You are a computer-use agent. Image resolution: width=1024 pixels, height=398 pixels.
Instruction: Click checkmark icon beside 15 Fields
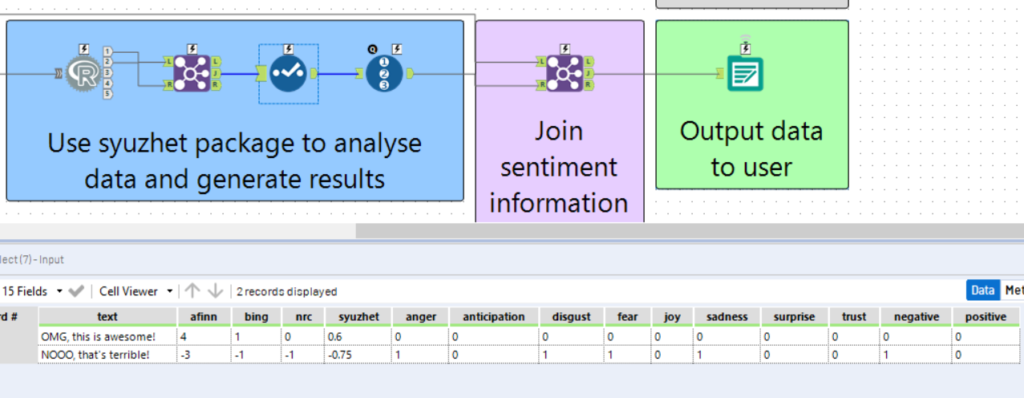click(76, 291)
